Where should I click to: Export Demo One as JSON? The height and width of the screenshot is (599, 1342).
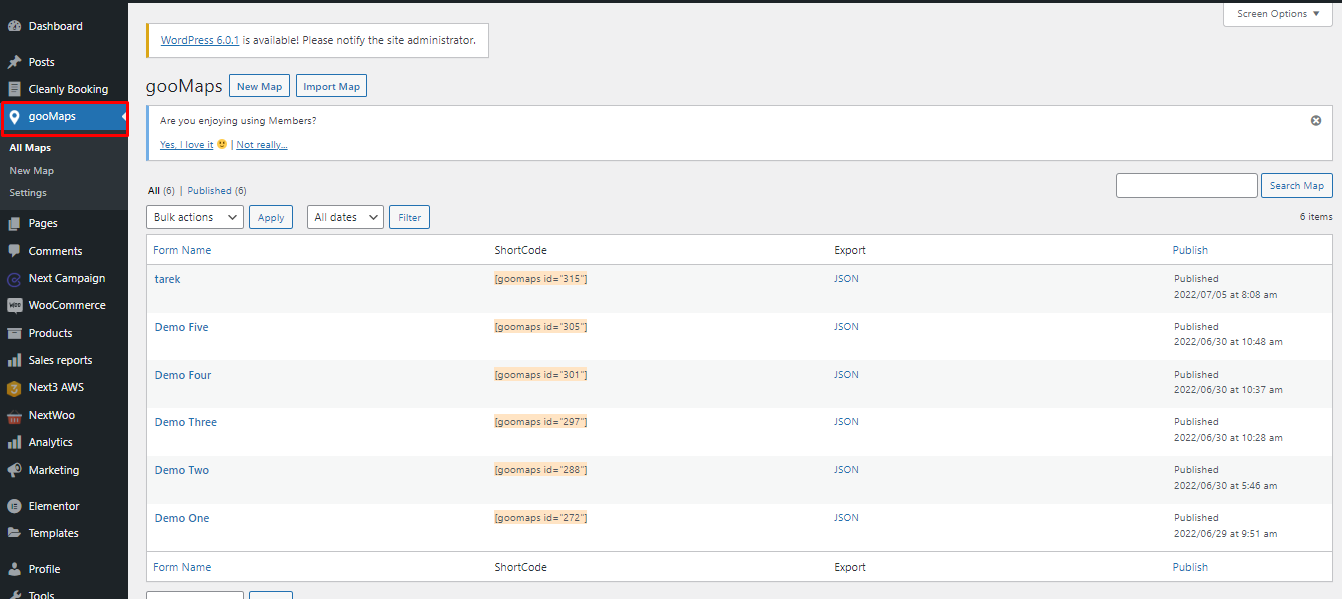coord(846,518)
